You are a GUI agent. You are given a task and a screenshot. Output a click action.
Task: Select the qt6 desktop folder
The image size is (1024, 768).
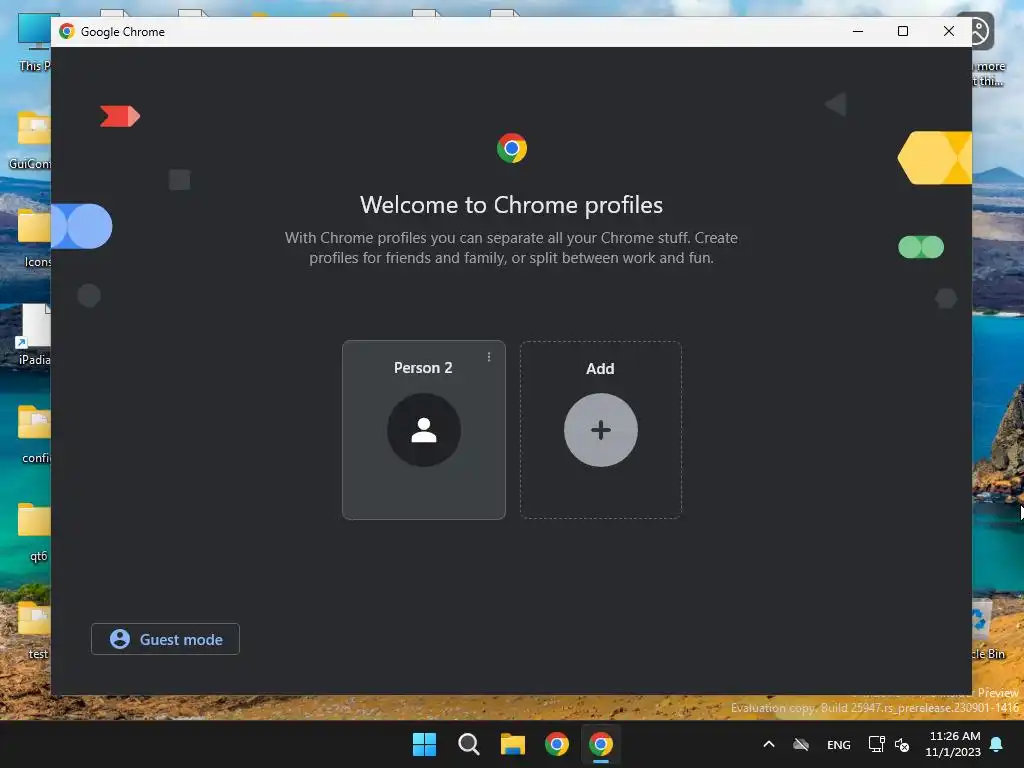[x=35, y=532]
